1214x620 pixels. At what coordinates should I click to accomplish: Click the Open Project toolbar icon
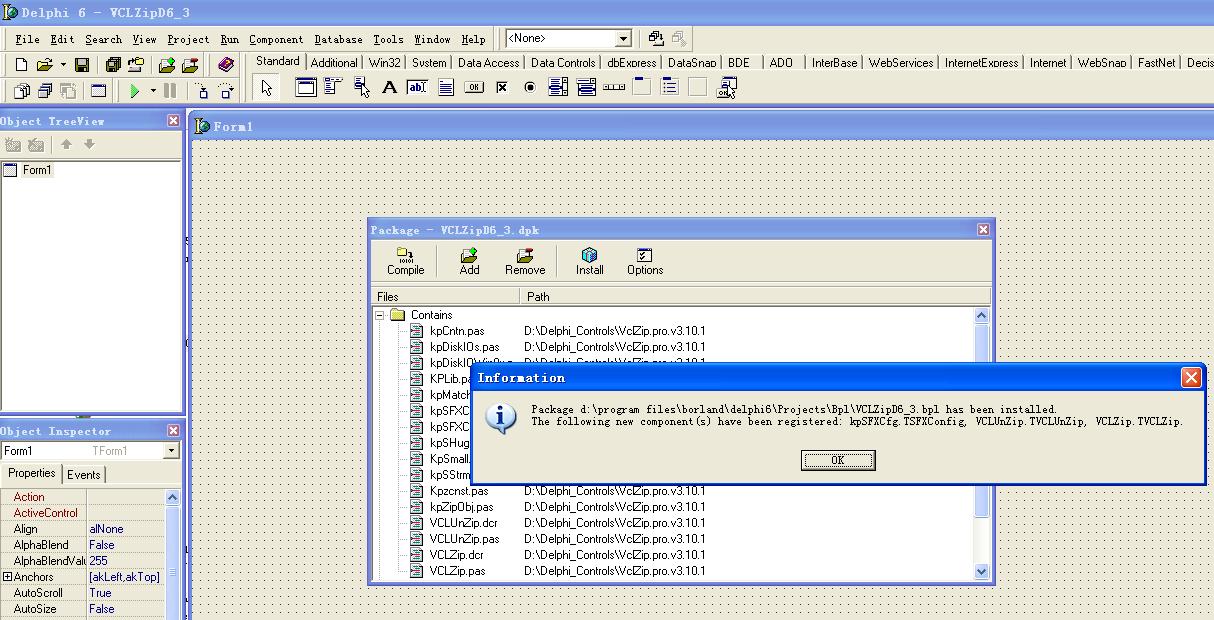[135, 65]
